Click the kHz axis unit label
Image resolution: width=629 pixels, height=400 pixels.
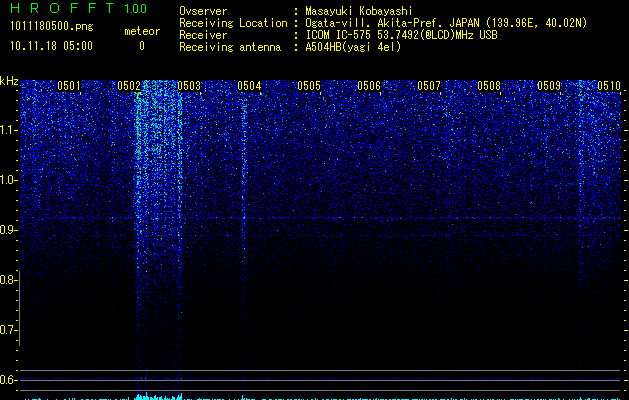pos(9,81)
